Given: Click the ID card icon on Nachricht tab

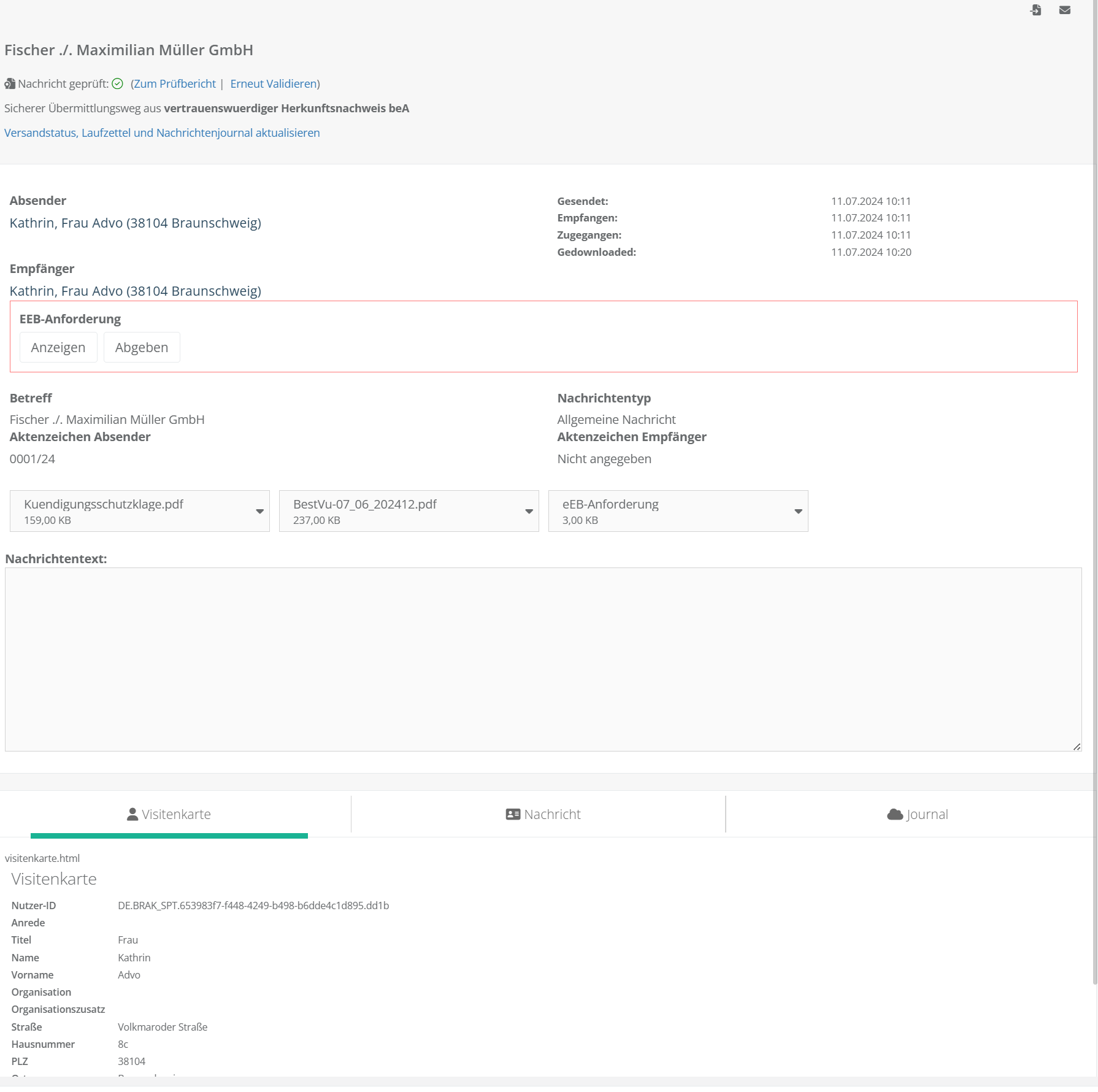Looking at the screenshot, I should point(513,814).
